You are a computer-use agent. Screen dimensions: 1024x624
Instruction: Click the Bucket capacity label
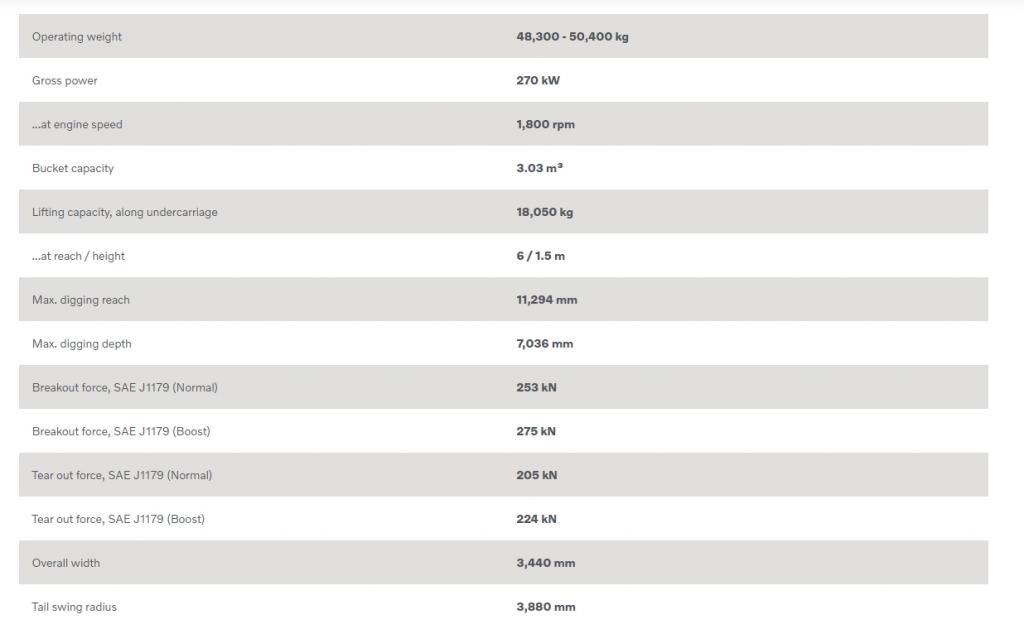point(72,168)
